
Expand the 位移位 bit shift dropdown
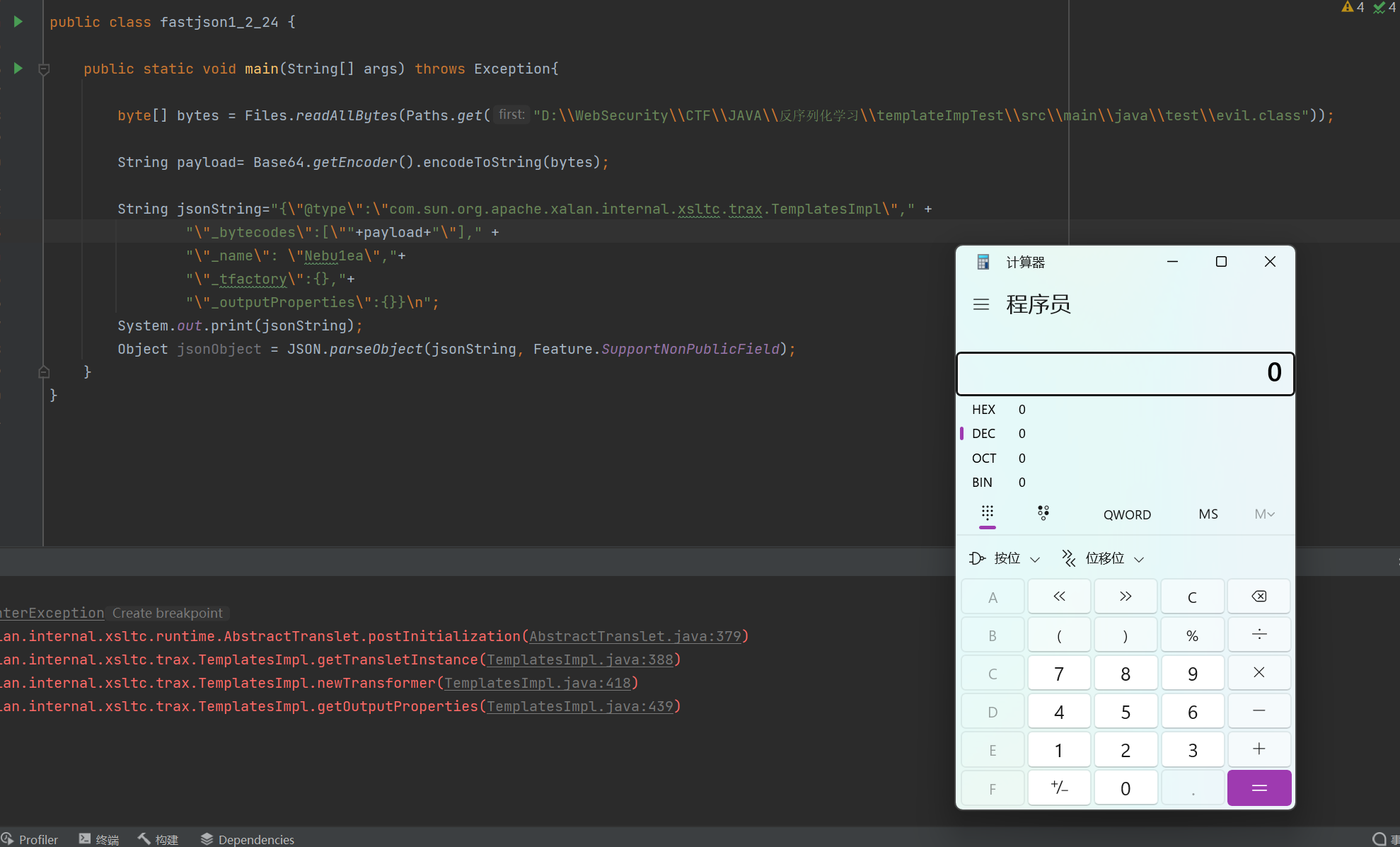1104,558
